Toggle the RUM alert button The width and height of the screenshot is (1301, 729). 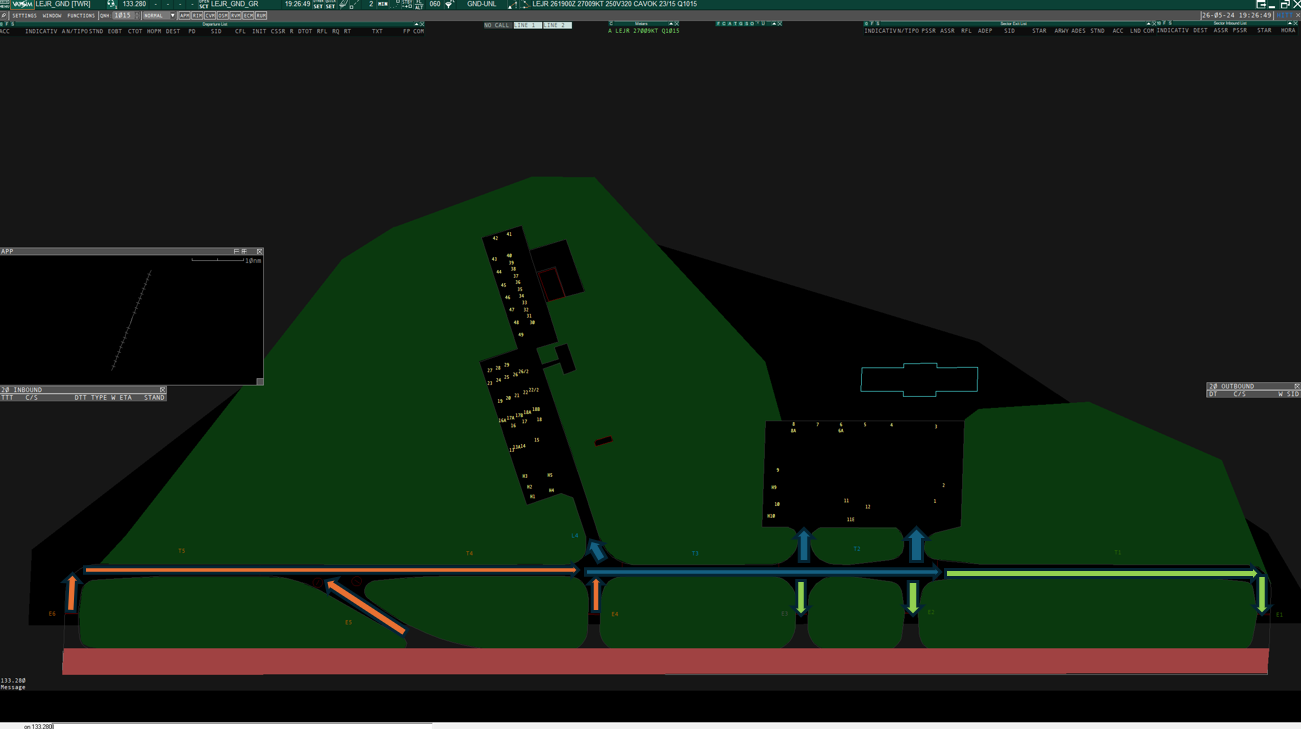[x=261, y=16]
